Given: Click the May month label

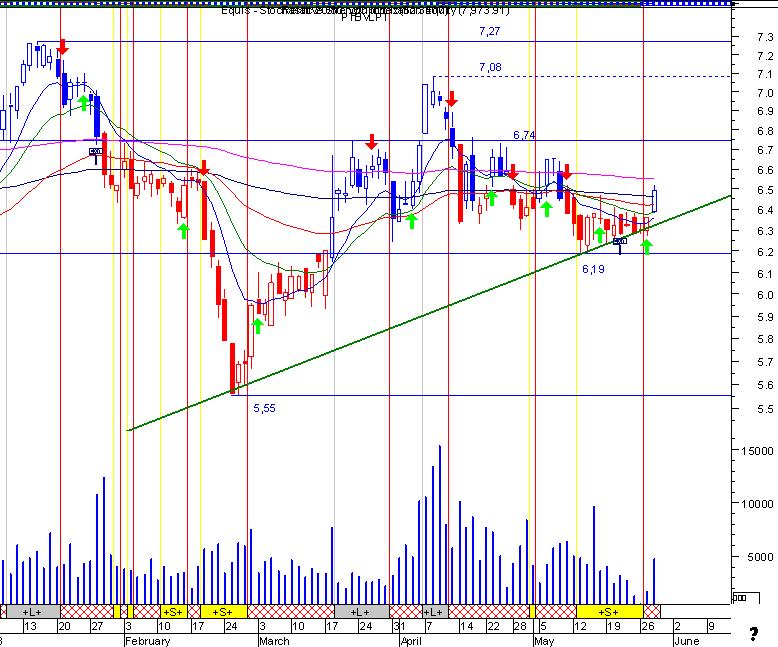Looking at the screenshot, I should point(544,641).
